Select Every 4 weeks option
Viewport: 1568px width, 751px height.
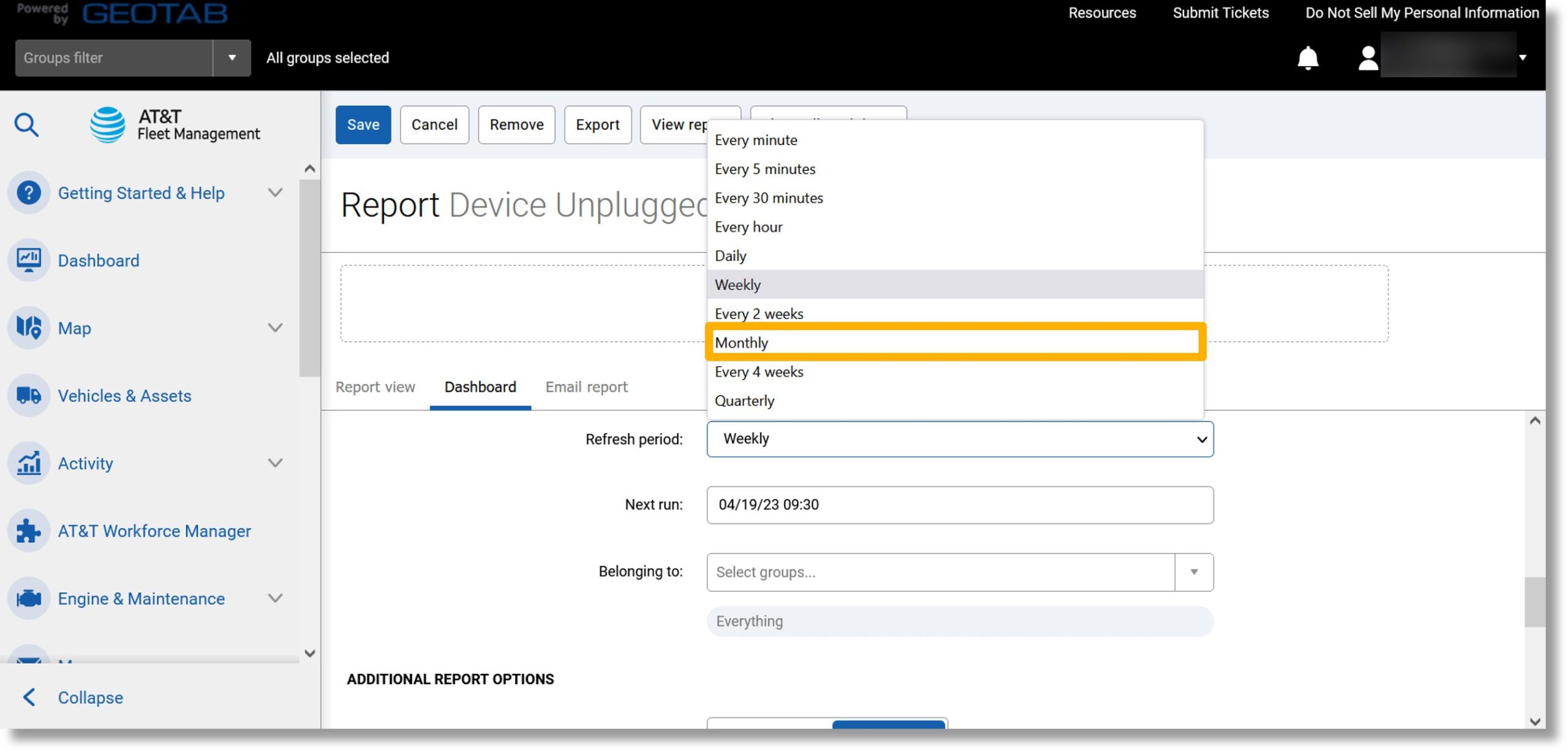pos(956,372)
